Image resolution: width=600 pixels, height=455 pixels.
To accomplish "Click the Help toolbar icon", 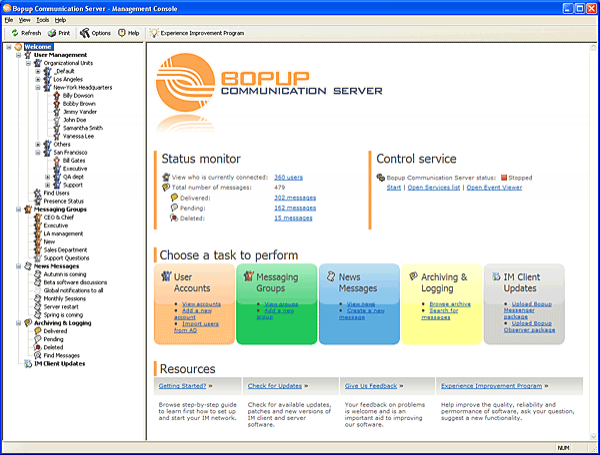I will 122,33.
